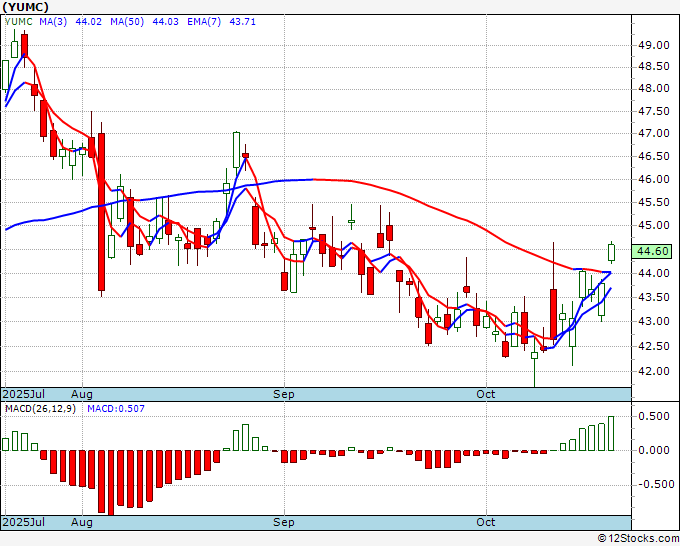
Task: Click the MA(50) value 44.03
Action: [165, 22]
